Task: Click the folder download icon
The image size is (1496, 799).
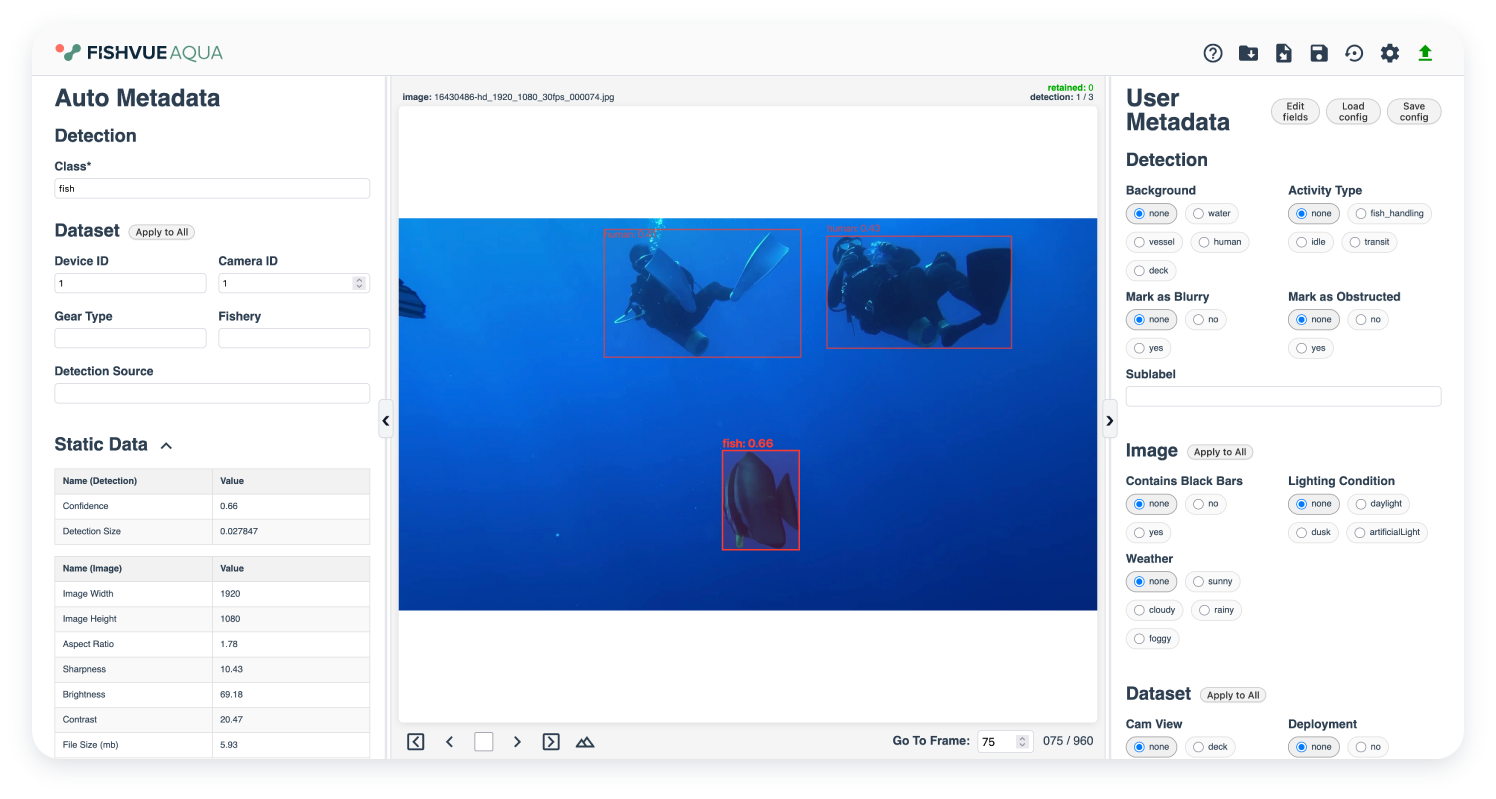Action: click(x=1248, y=53)
